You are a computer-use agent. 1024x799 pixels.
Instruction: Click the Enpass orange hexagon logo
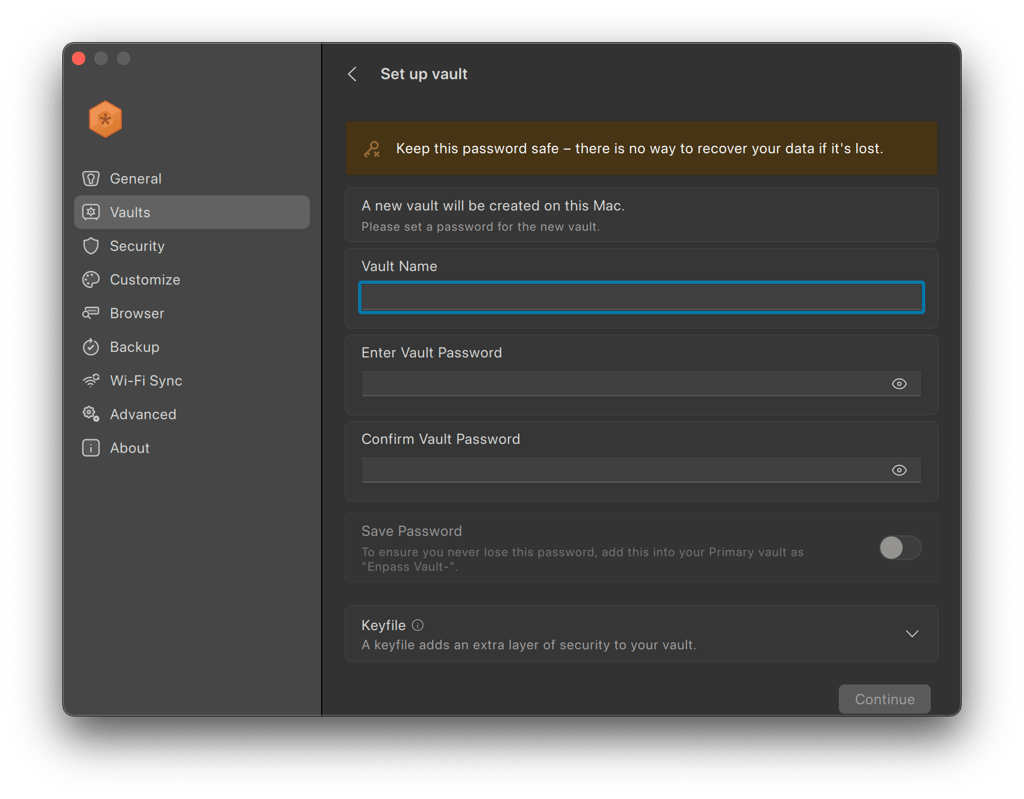(105, 120)
